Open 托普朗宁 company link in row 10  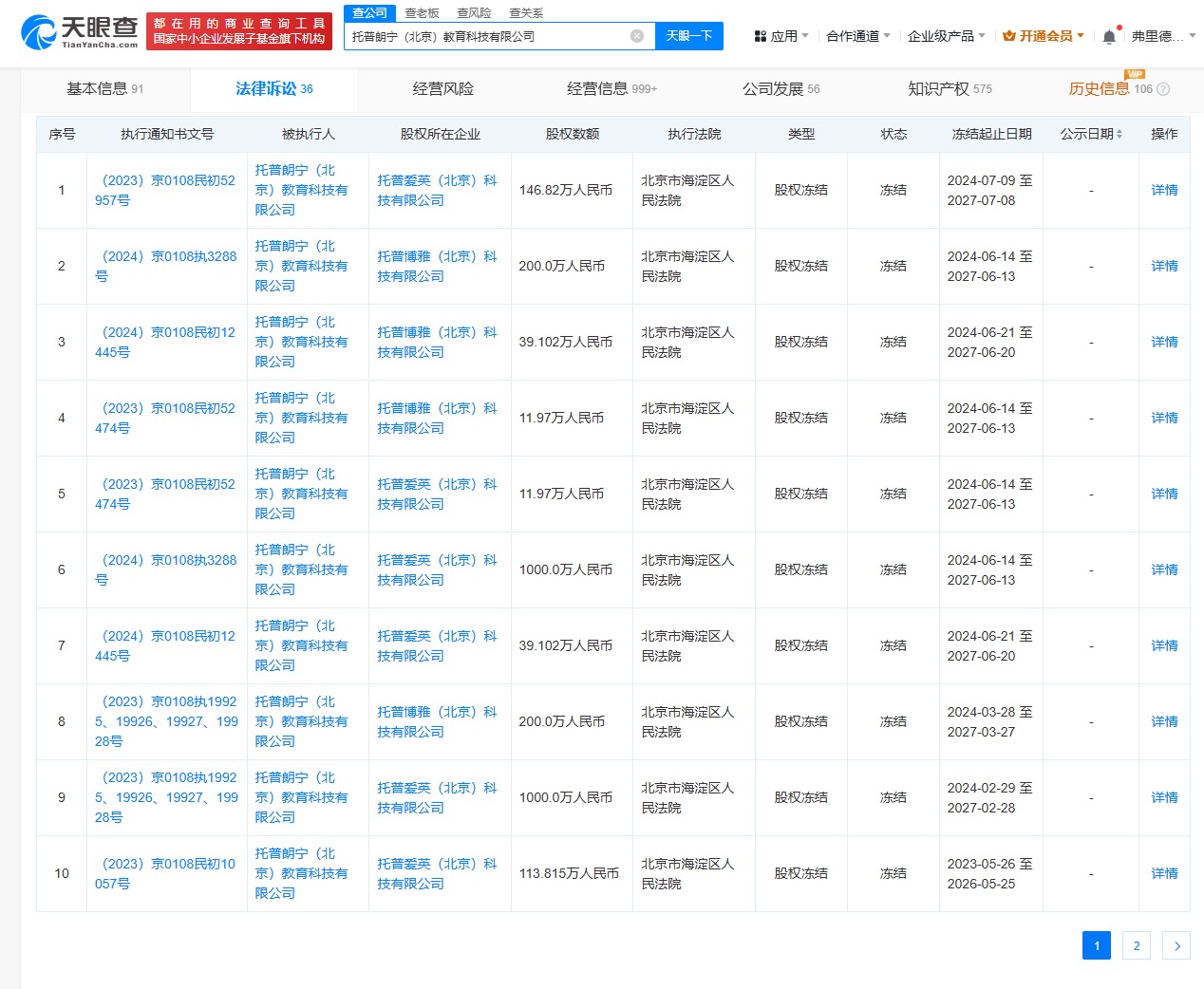(x=301, y=873)
